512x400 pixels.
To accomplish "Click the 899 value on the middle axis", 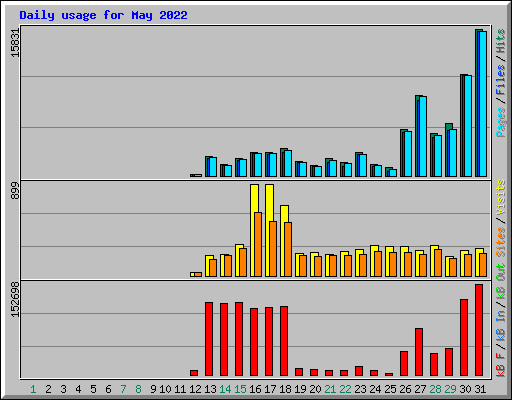I will 15,191.
